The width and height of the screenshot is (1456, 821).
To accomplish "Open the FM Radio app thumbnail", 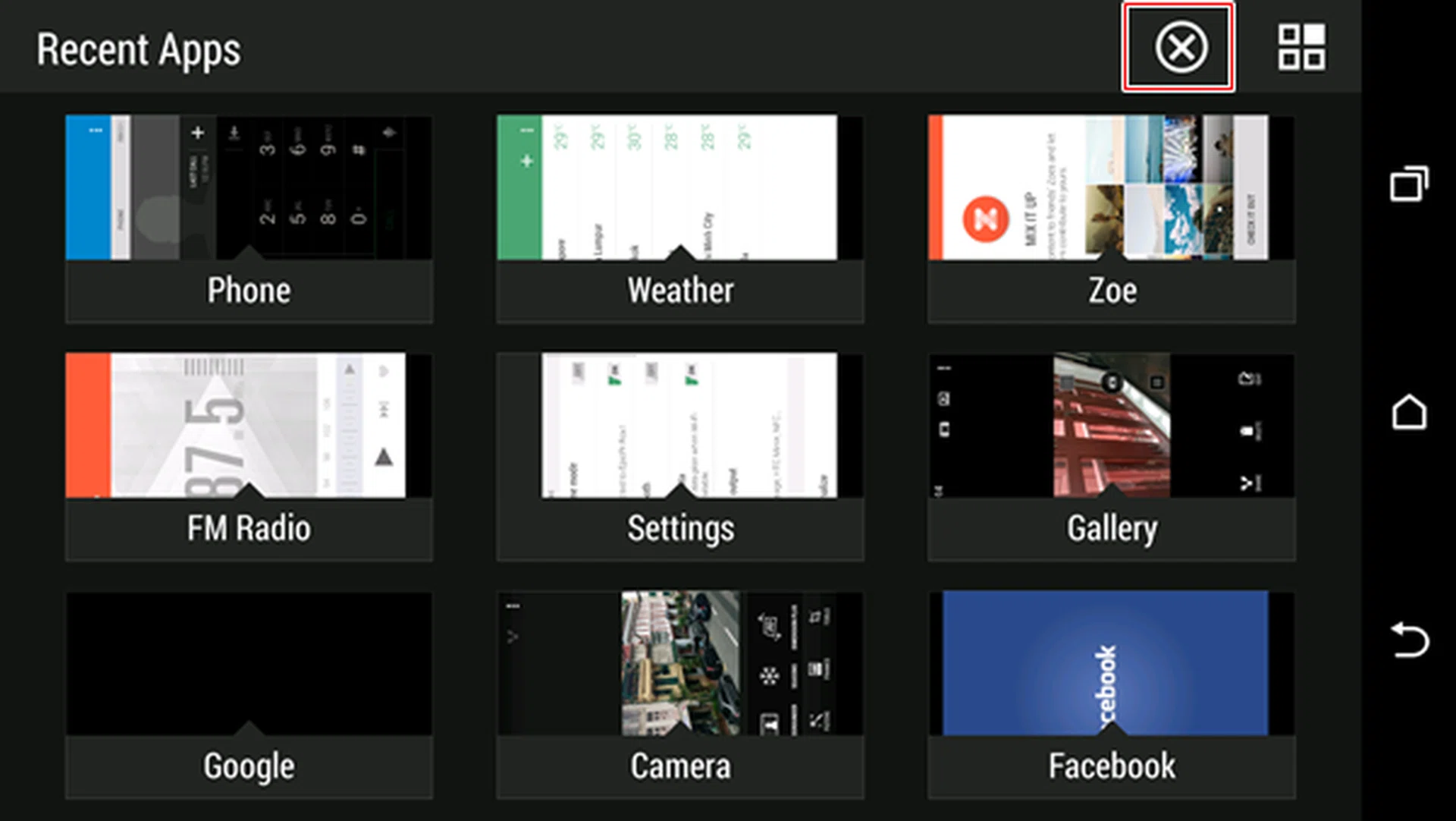I will (x=249, y=425).
